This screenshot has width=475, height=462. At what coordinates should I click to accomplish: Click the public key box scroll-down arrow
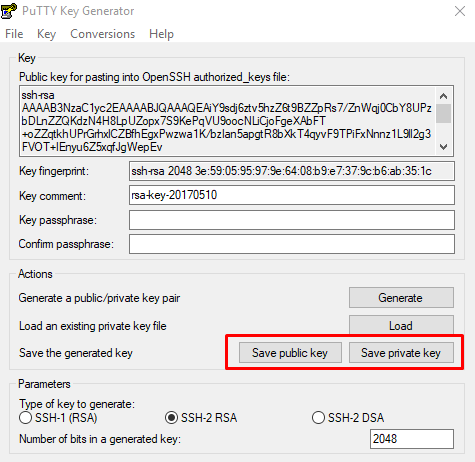(443, 147)
